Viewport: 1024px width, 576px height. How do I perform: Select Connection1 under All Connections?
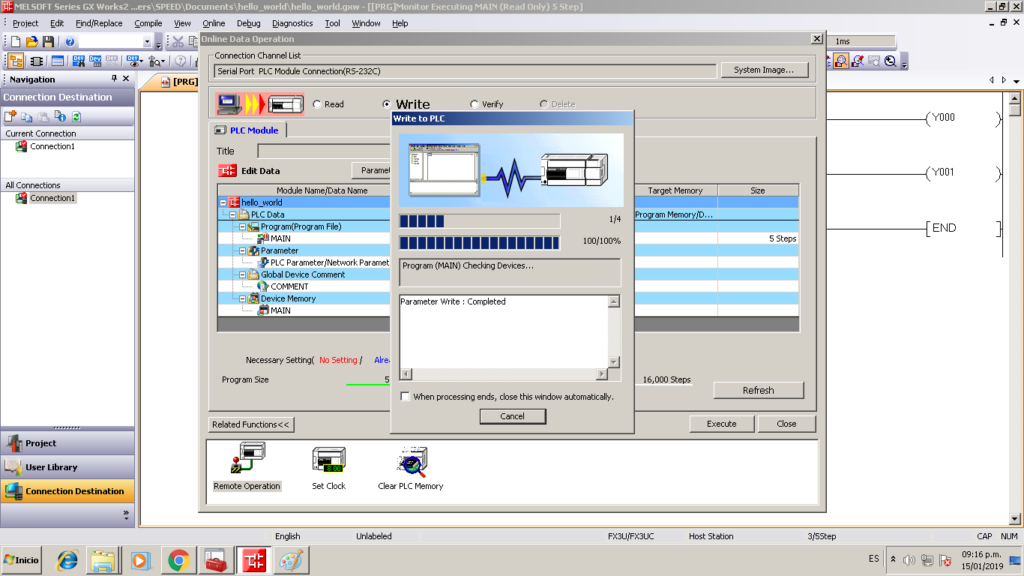pyautogui.click(x=52, y=198)
